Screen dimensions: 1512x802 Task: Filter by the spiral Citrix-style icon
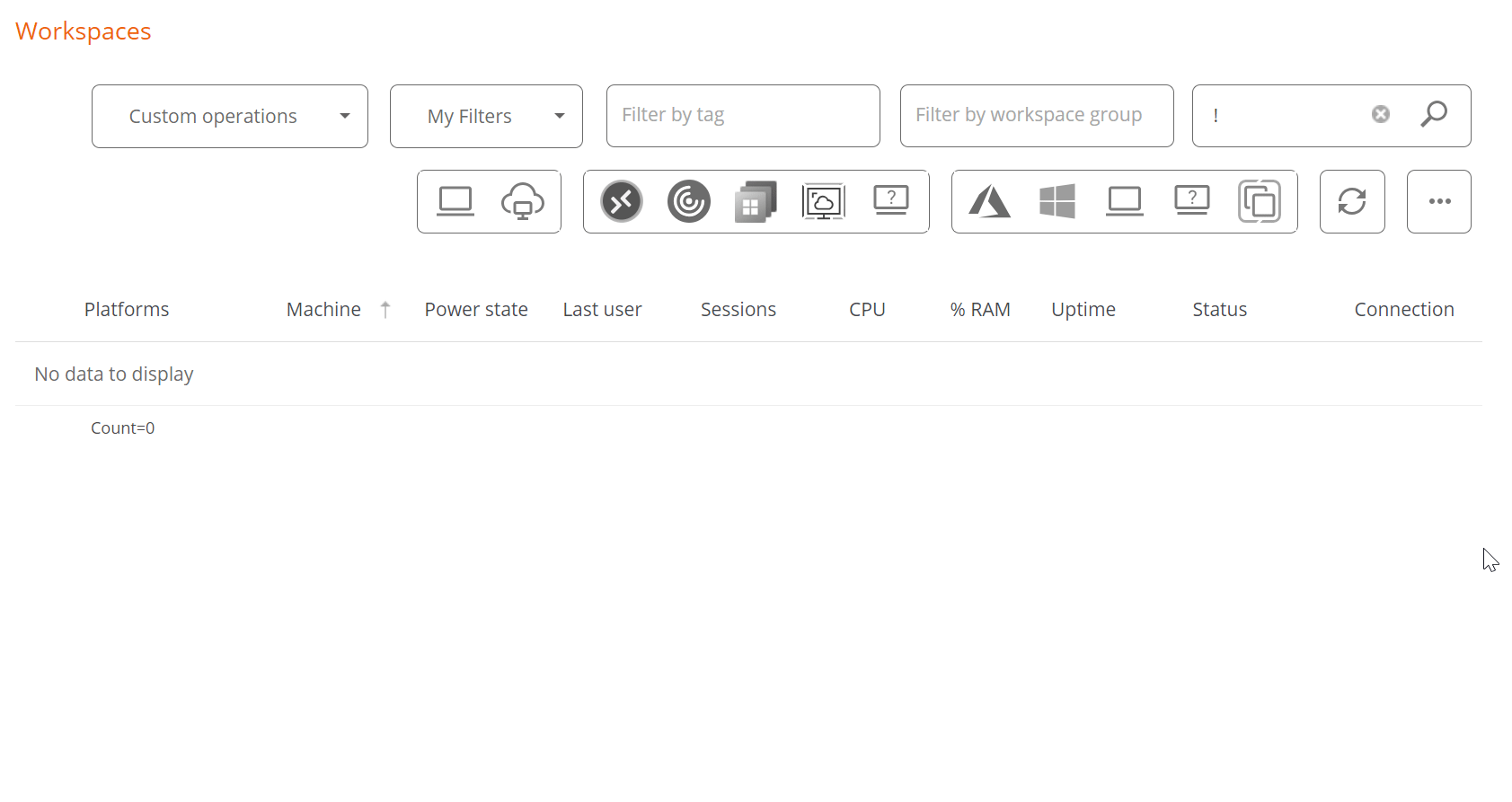click(689, 201)
